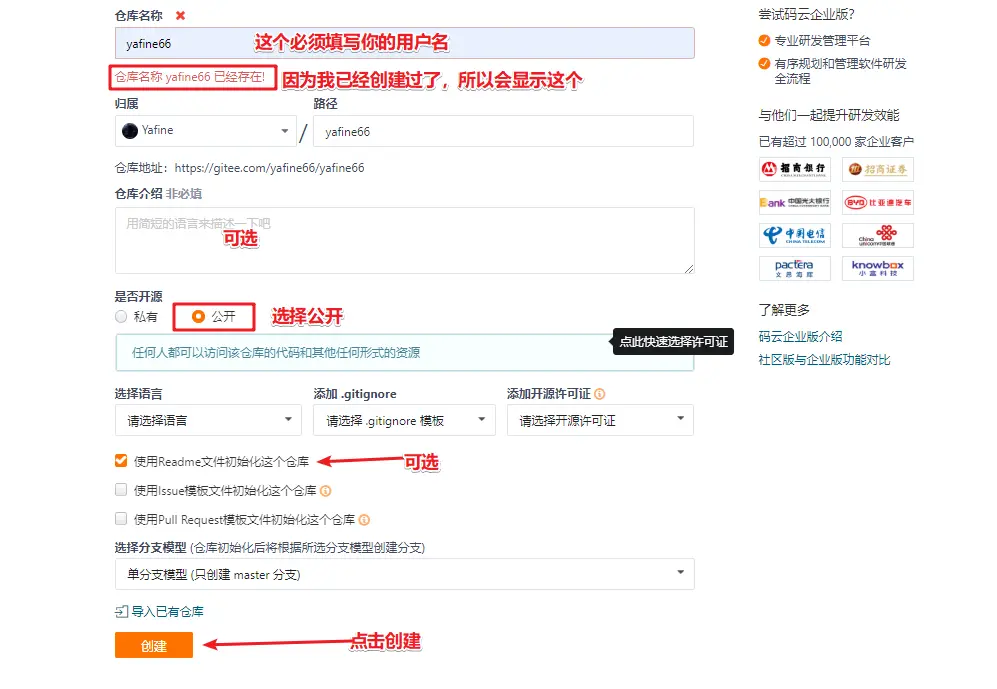Click the 点此快速选择许可证 tooltip
This screenshot has width=997, height=689.
pos(673,341)
